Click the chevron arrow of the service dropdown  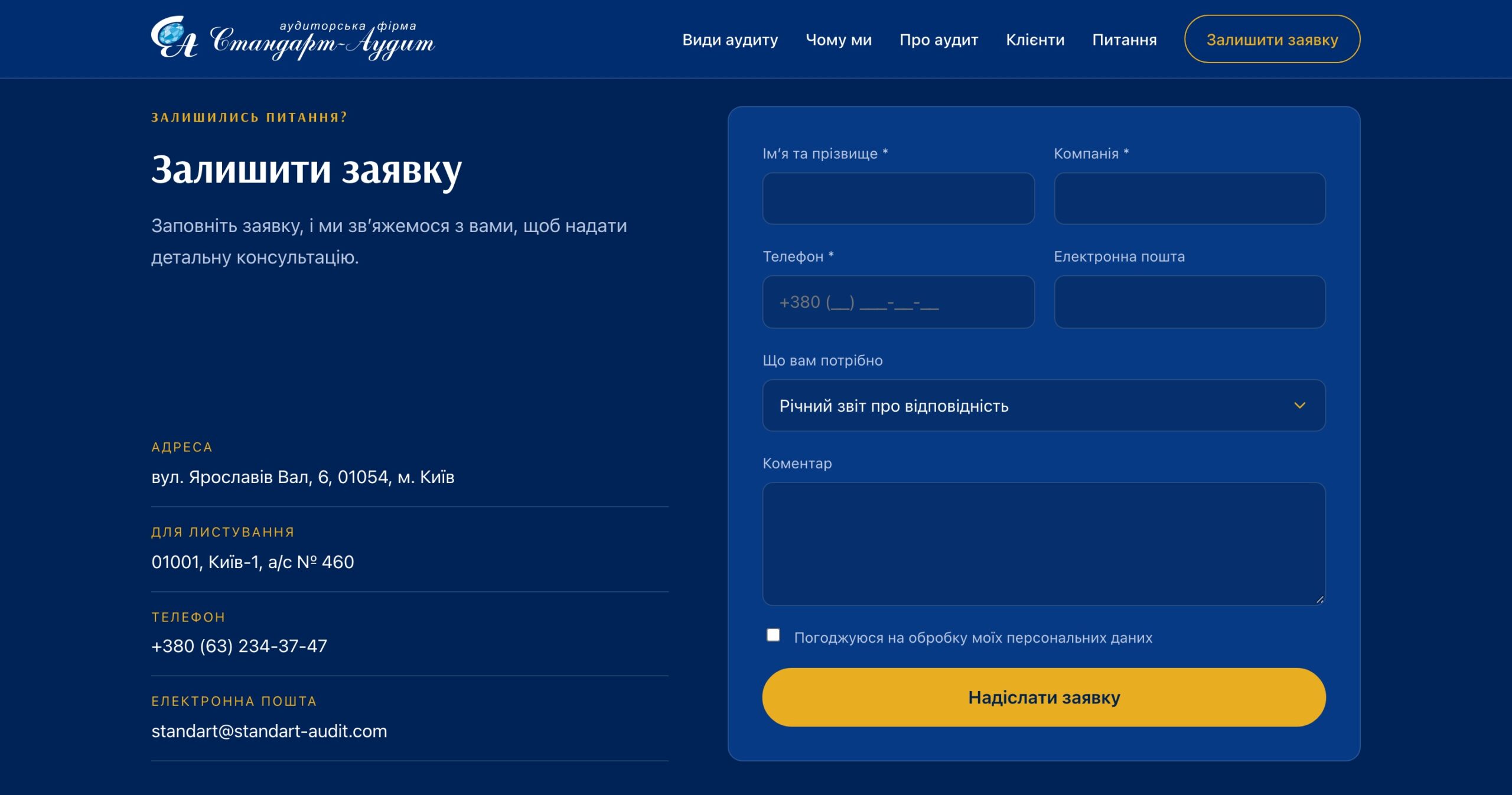[x=1299, y=405]
